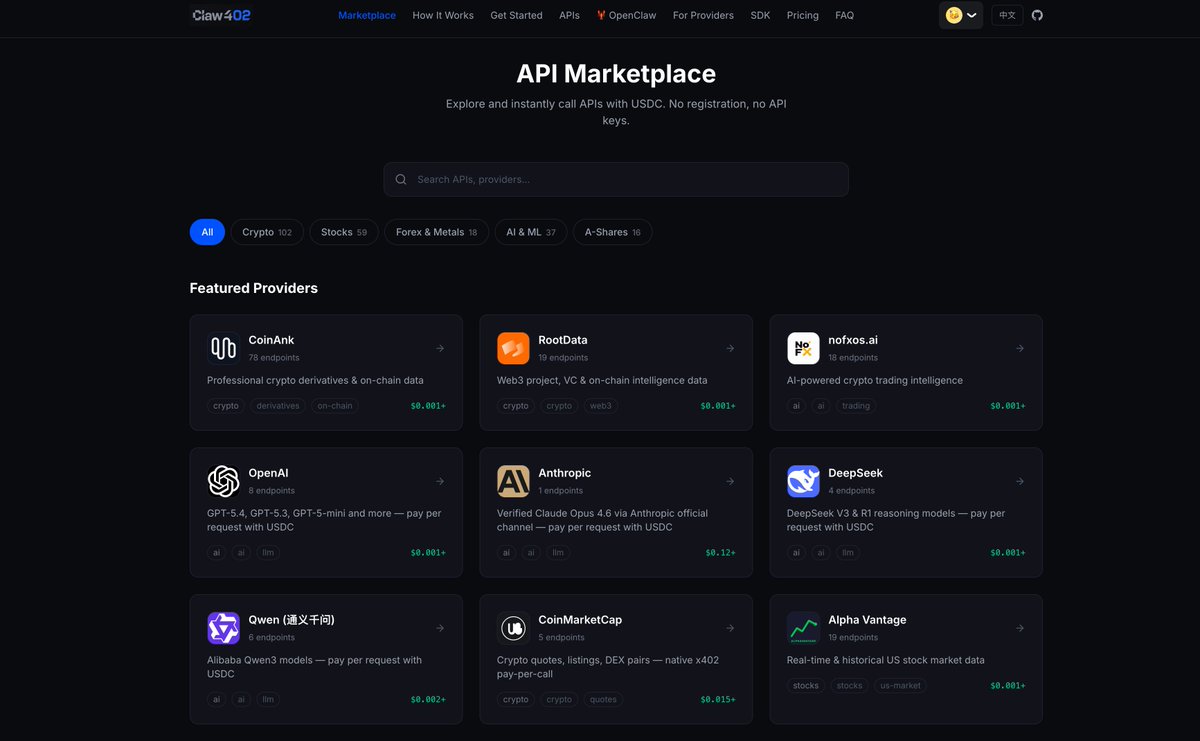Open Get Started page

pyautogui.click(x=516, y=15)
